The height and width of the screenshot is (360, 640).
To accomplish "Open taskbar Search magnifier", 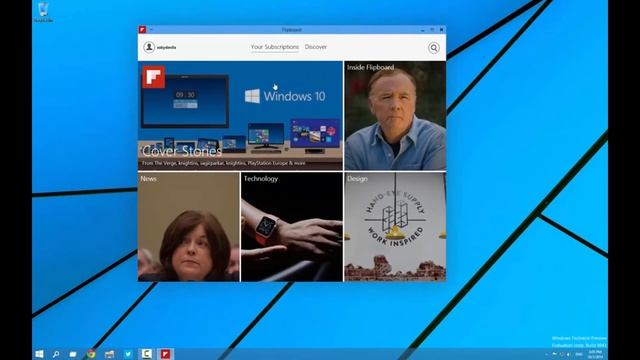I will click(56, 354).
